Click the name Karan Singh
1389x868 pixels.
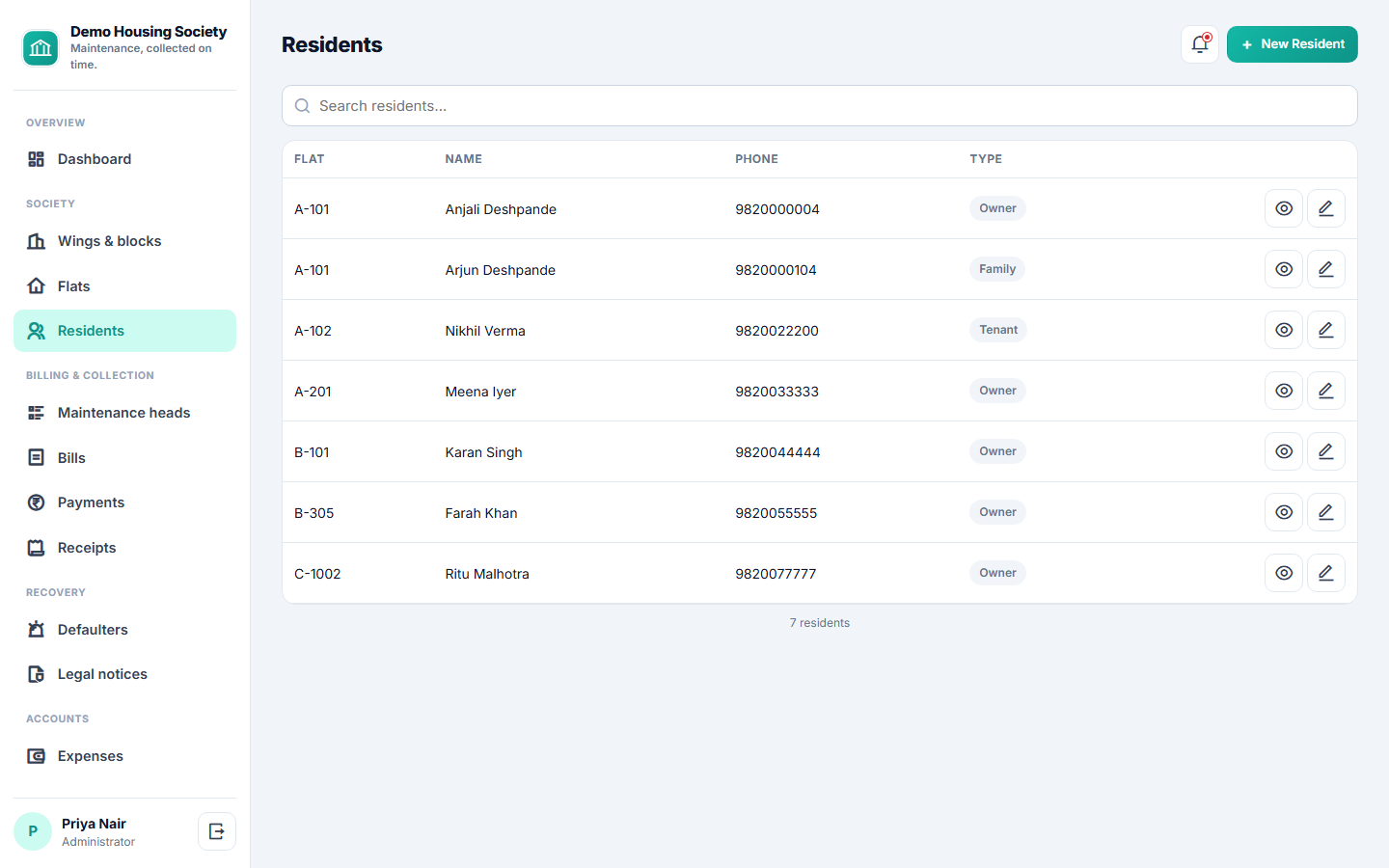[483, 452]
